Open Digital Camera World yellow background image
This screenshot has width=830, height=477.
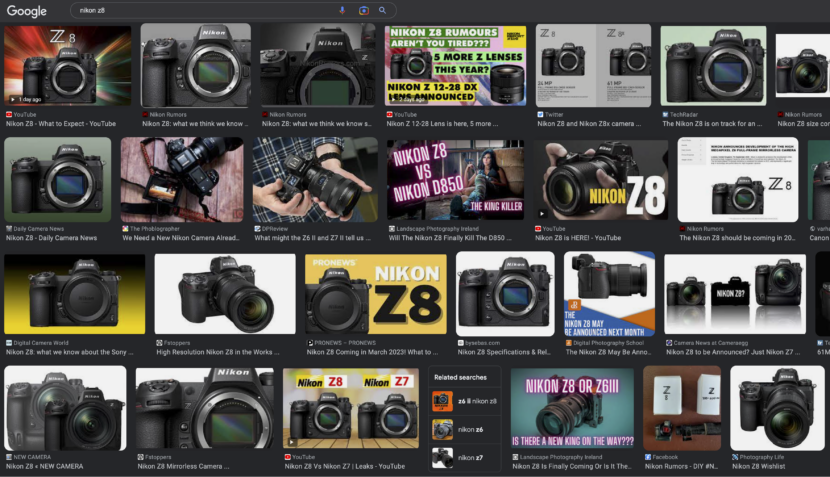(x=75, y=294)
